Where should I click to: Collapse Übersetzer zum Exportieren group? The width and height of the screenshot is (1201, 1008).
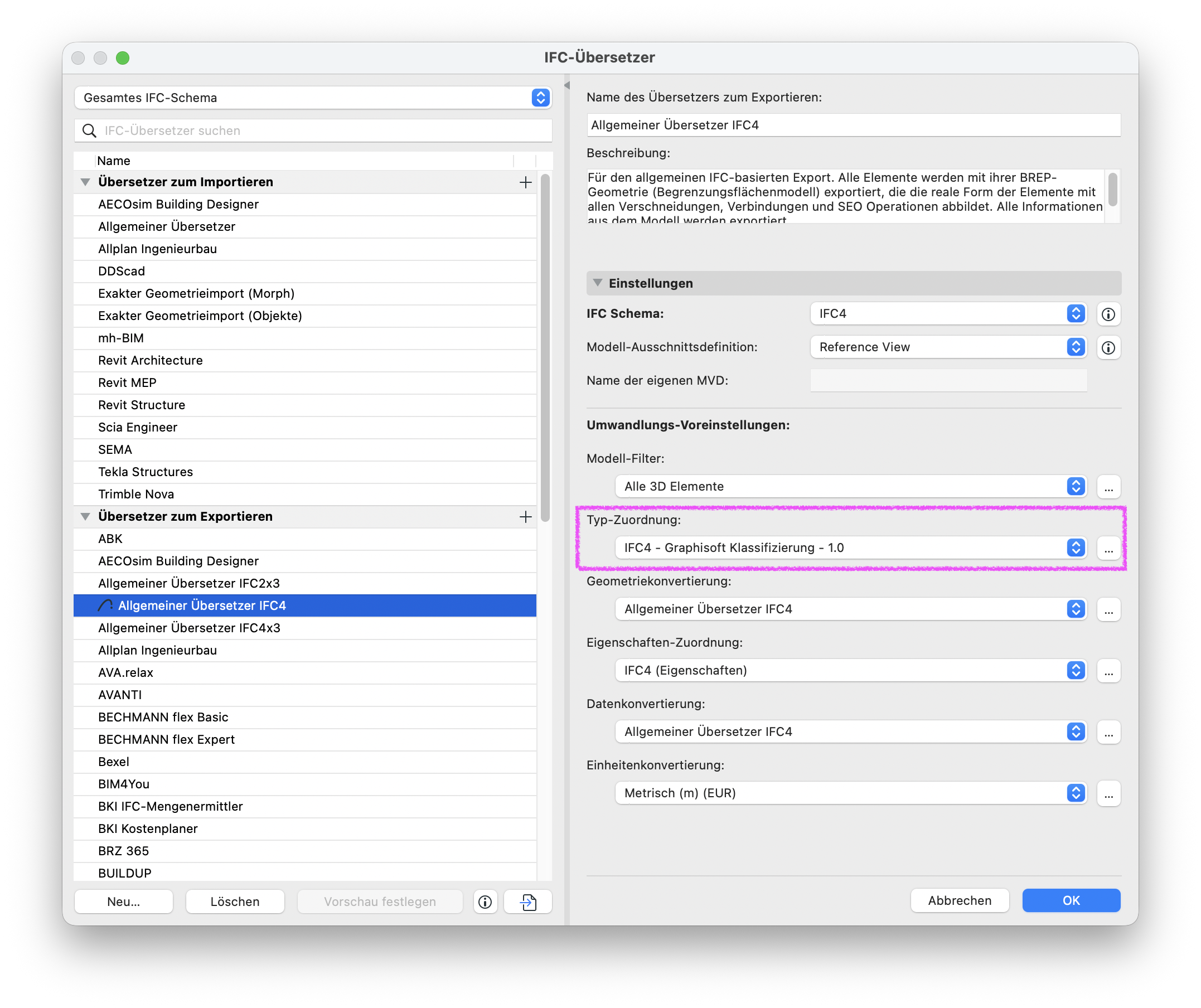85,517
